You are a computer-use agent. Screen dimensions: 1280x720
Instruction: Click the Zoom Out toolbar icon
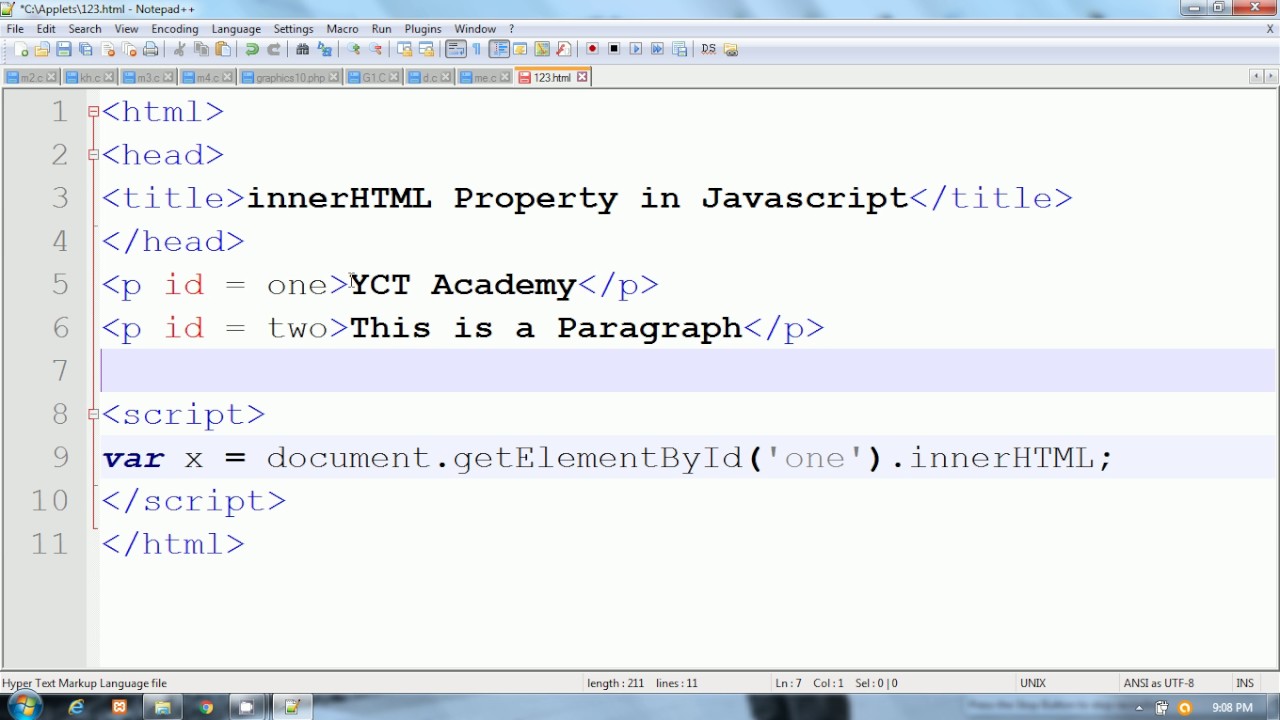(376, 49)
